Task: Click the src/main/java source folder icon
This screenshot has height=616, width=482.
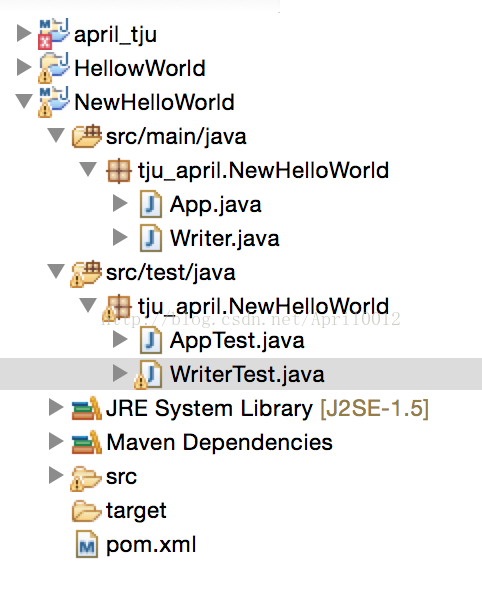Action: pos(86,136)
